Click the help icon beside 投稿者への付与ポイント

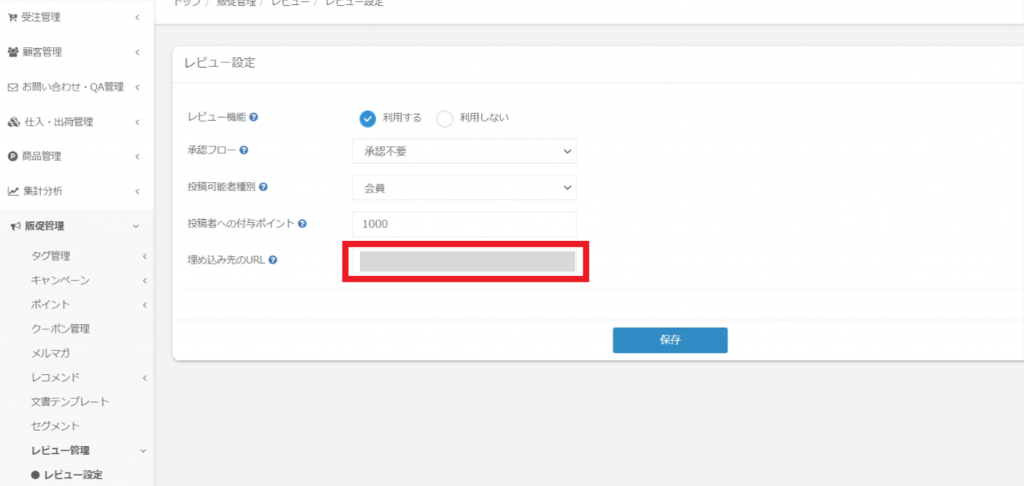click(x=302, y=224)
